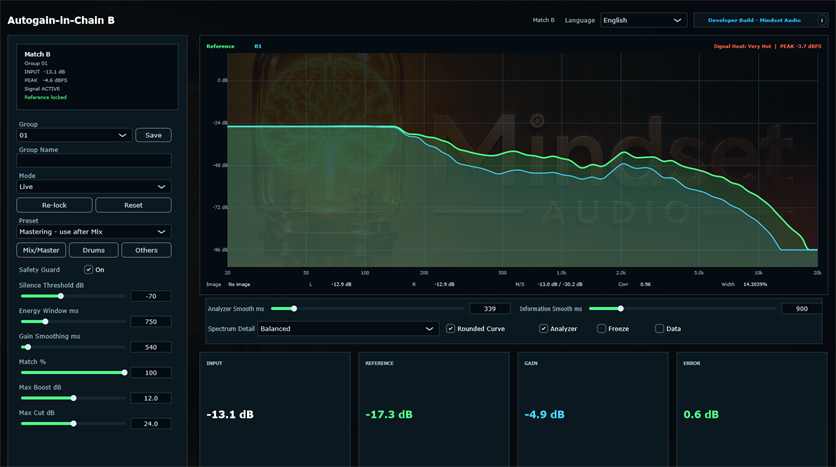The height and width of the screenshot is (467, 836).
Task: Click the Reference legend label on graph
Action: click(220, 46)
